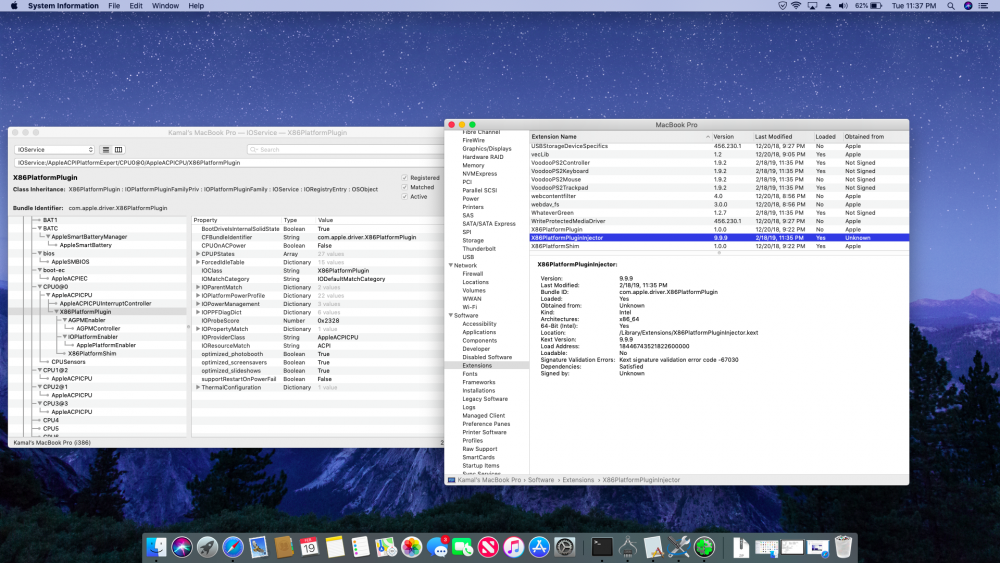Screen dimensions: 1000x563
Task: Open the System Information app menu
Action: pos(63,6)
